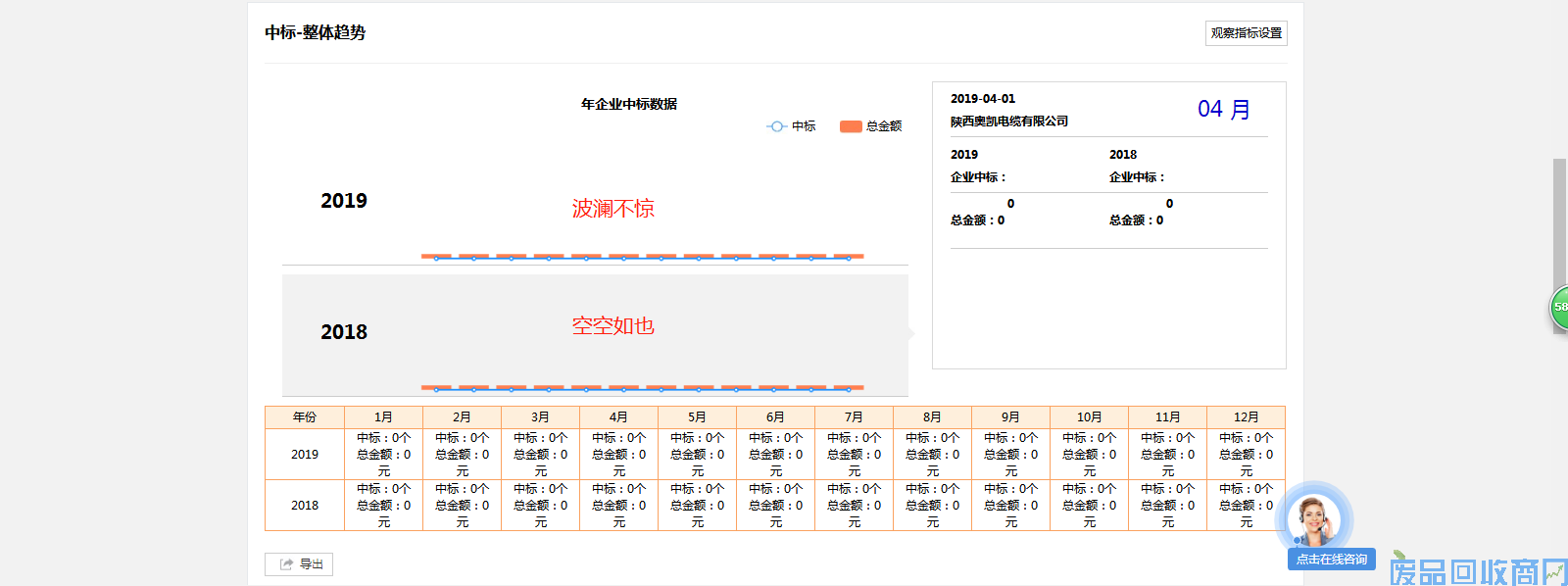
Task: Click the 陕西奥凯电缆有限公司 company name
Action: 1009,122
